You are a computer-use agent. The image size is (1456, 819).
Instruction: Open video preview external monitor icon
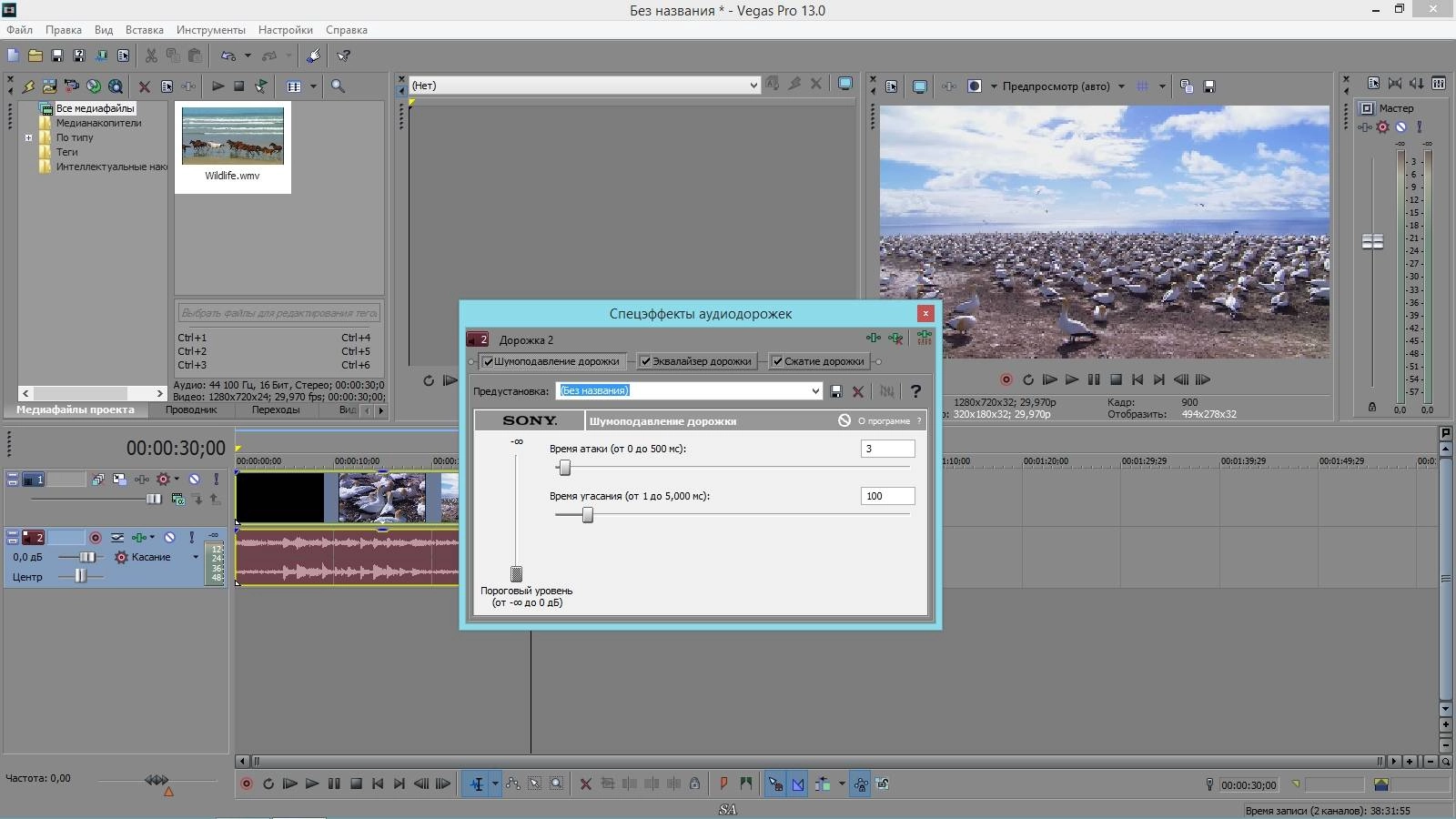920,86
